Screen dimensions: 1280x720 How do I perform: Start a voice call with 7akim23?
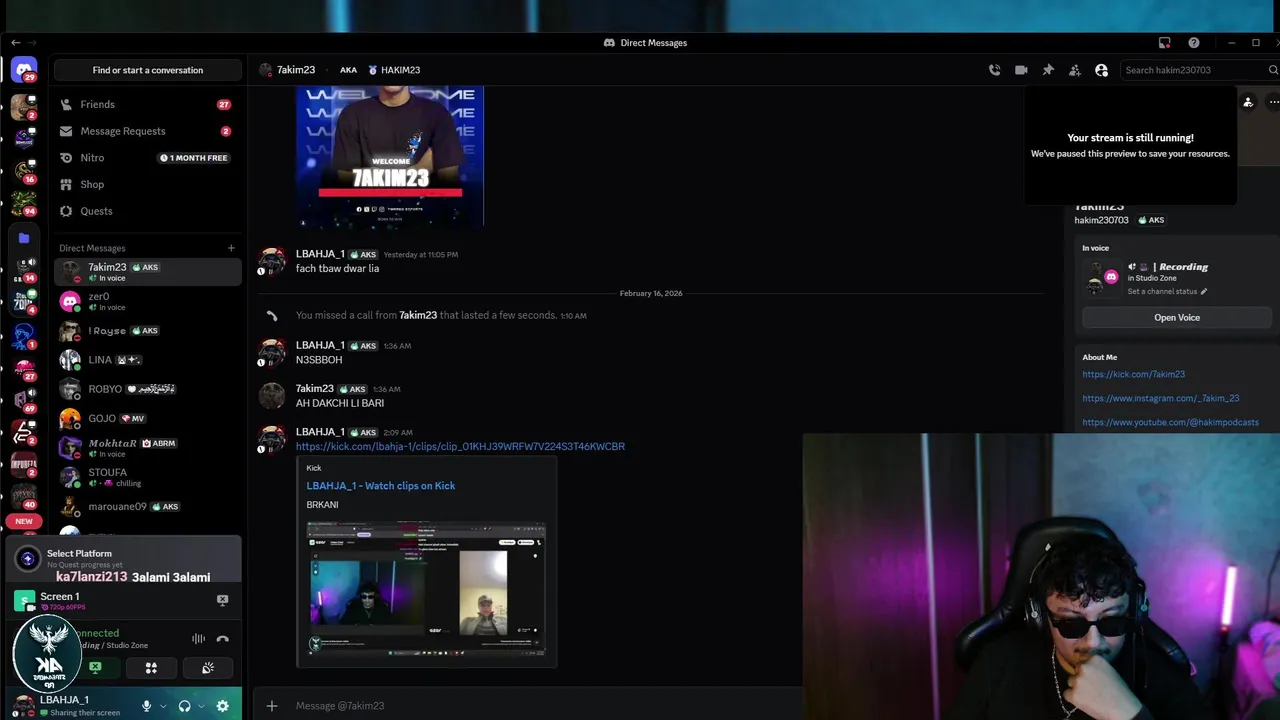click(994, 70)
